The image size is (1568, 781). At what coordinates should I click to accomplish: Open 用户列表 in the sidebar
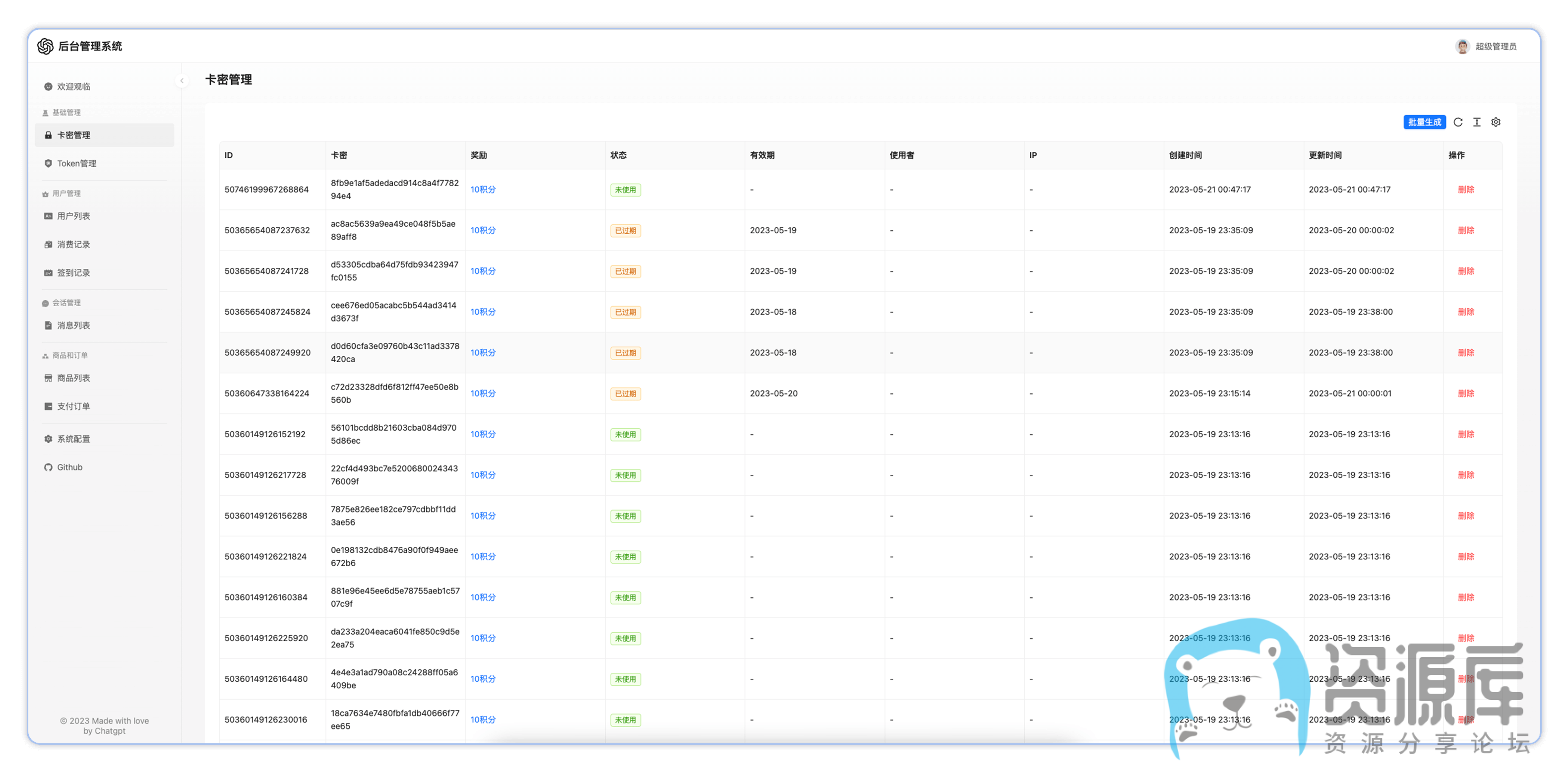pyautogui.click(x=73, y=216)
